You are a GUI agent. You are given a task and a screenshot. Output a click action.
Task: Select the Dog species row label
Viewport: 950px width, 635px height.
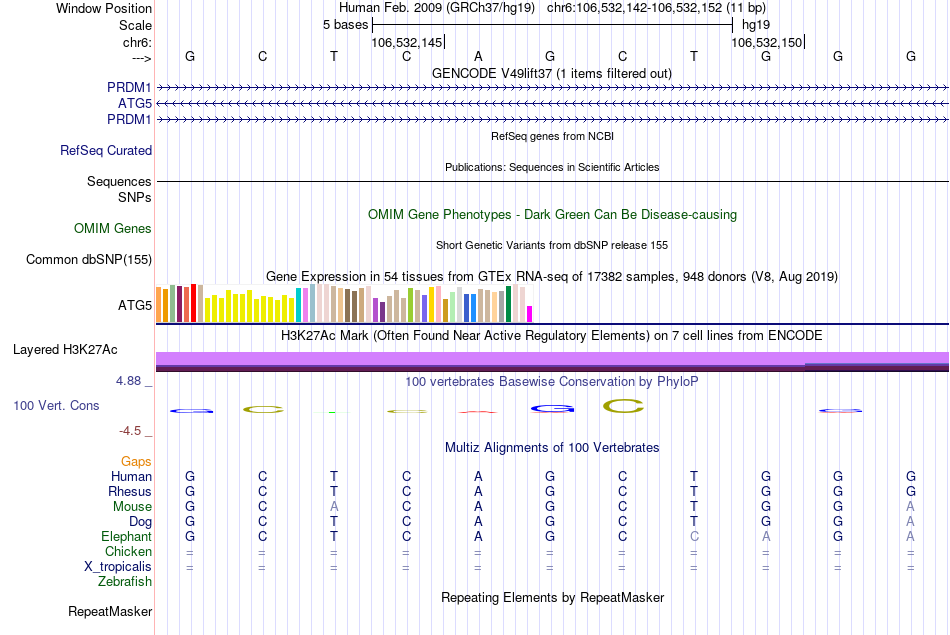pyautogui.click(x=140, y=522)
